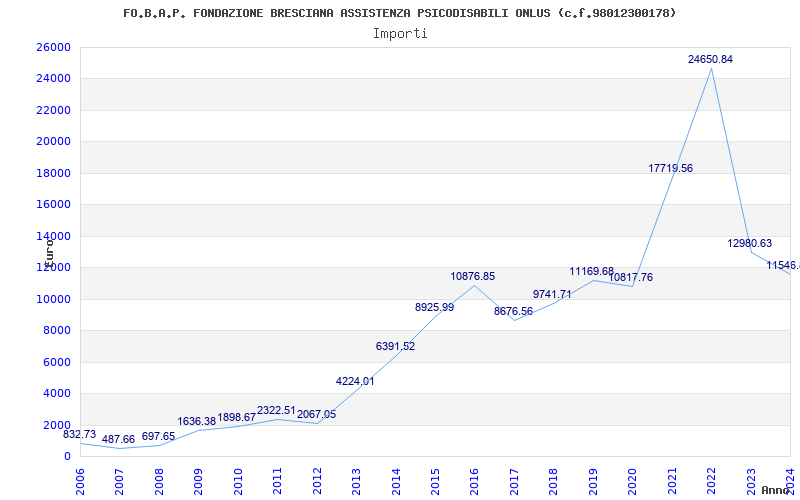Click the x-axis year 2009
800x500 pixels.
point(198,480)
